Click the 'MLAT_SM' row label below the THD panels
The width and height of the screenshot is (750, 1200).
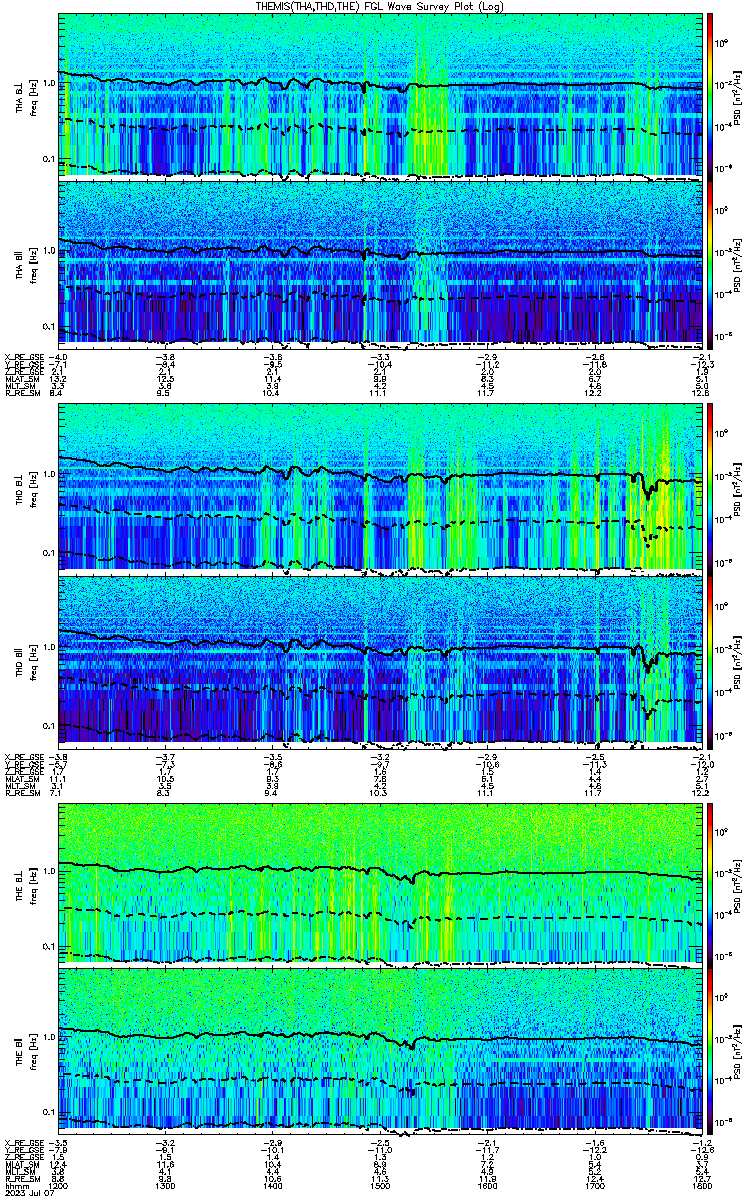pos(21,777)
